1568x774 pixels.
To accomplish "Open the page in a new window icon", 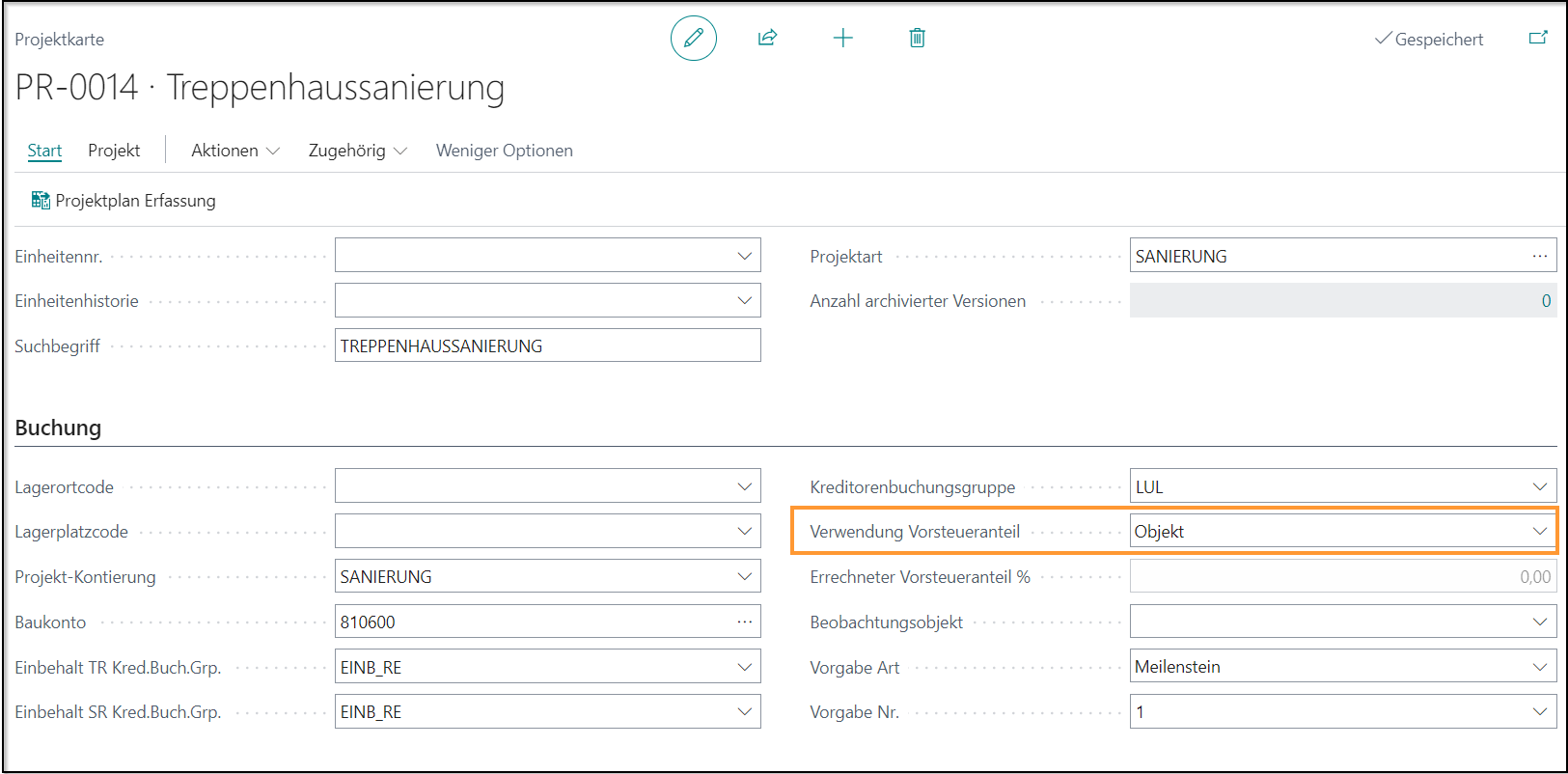I will tap(1538, 39).
